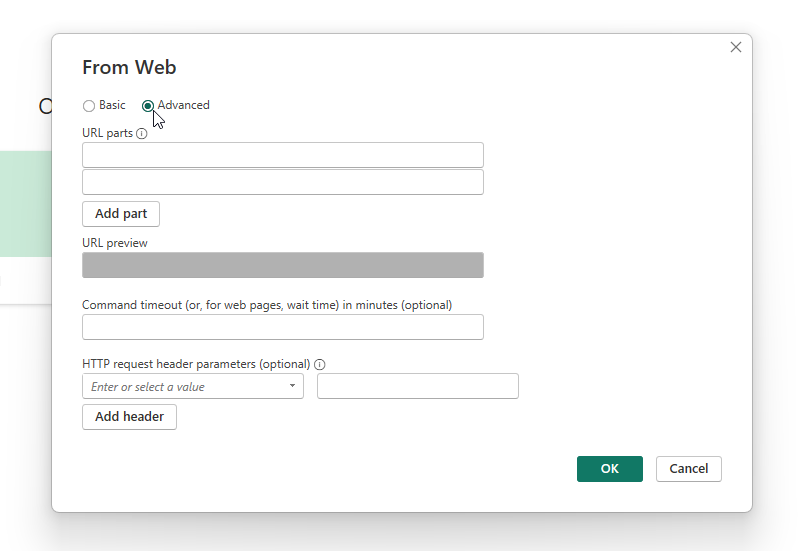Focus the Command timeout minutes field
This screenshot has width=802, height=551.
(282, 327)
